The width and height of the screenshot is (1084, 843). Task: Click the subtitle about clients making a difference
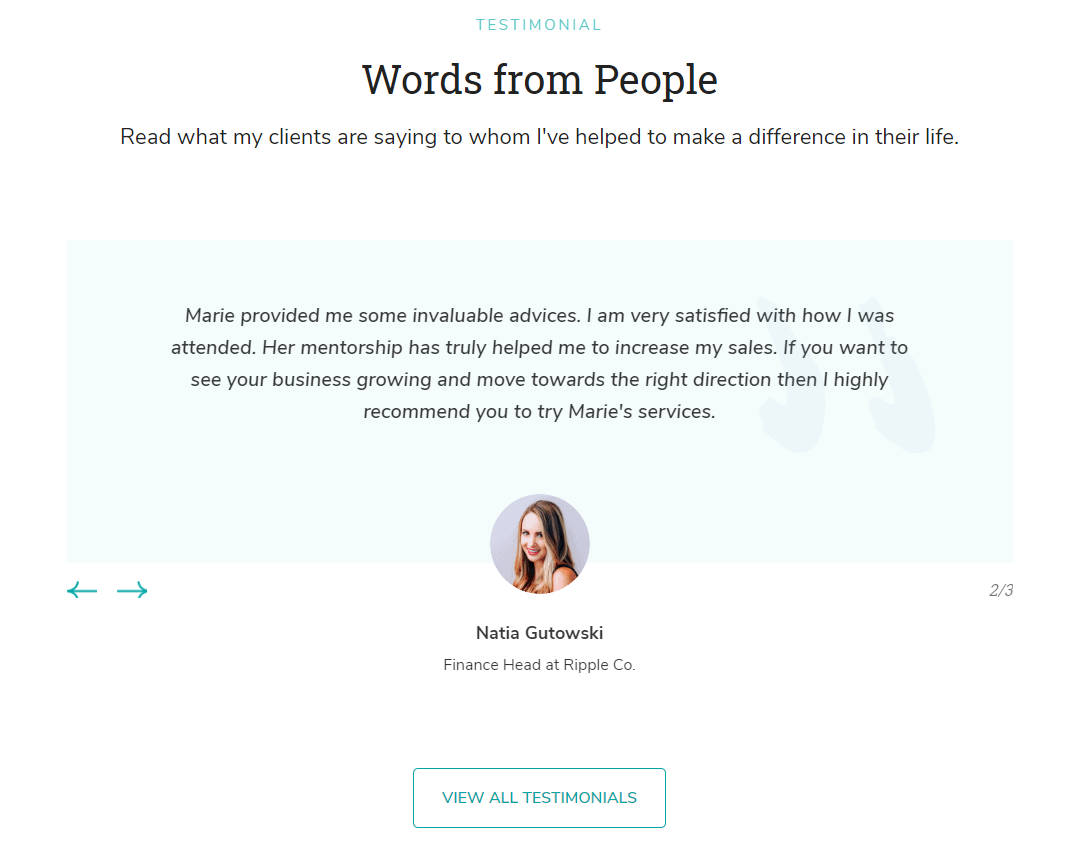539,136
